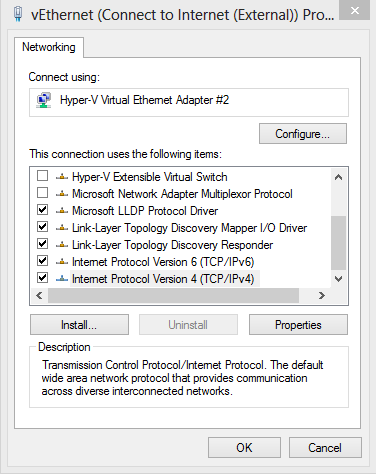Select the Networking tab
The image size is (376, 475).
pyautogui.click(x=49, y=47)
